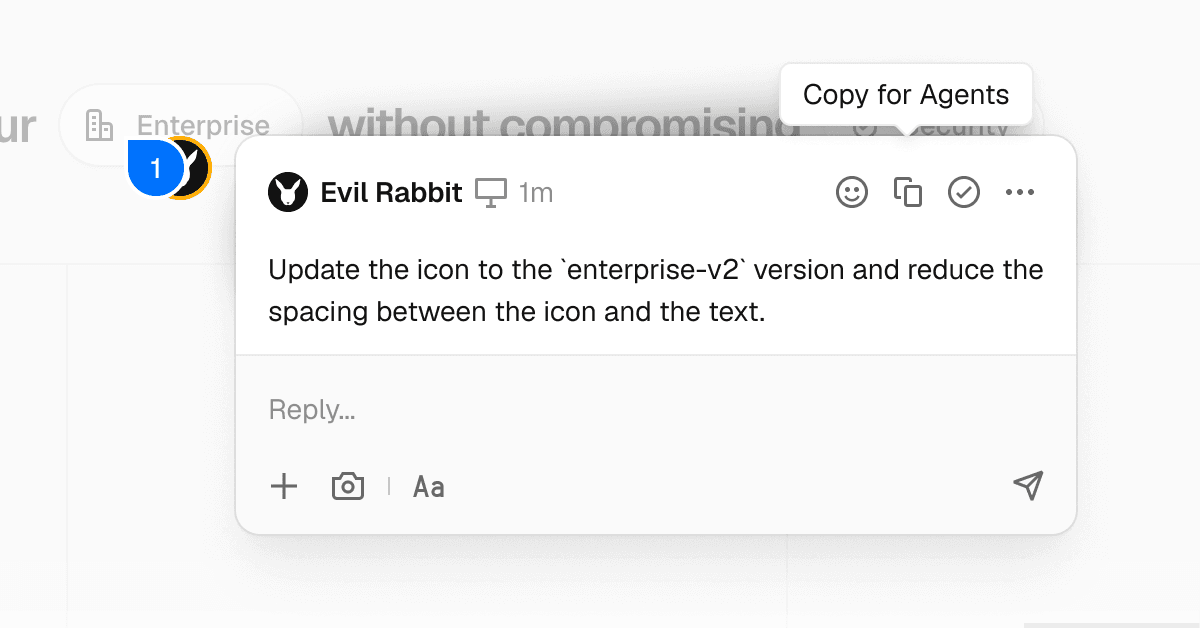This screenshot has width=1200, height=628.
Task: Resolve the comment with the checkmark icon
Action: click(963, 192)
